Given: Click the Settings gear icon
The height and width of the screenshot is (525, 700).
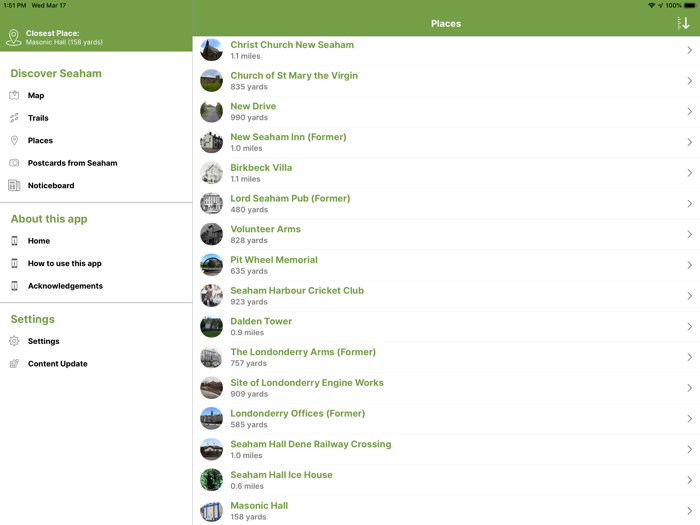Looking at the screenshot, I should [14, 341].
